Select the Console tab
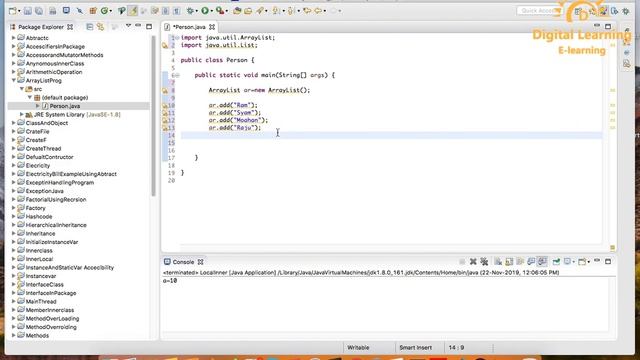This screenshot has height=360, width=640. (x=183, y=262)
